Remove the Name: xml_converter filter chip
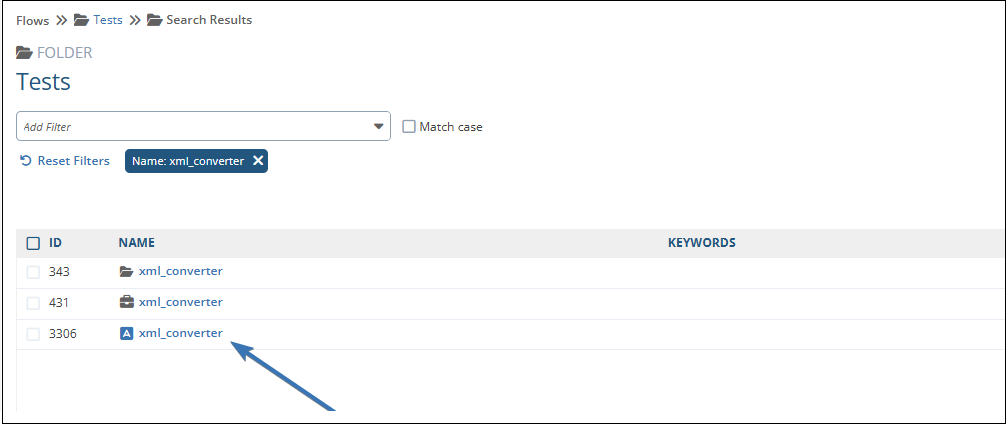 (x=258, y=161)
